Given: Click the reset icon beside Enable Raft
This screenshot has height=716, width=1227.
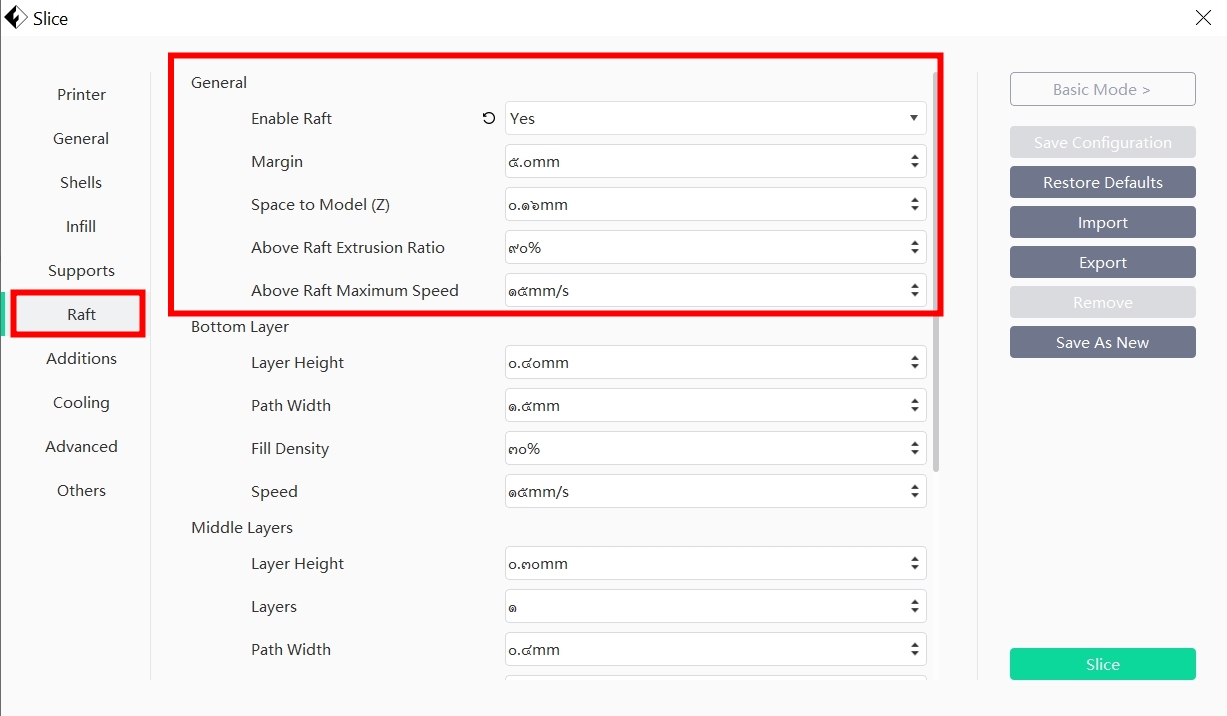Looking at the screenshot, I should point(488,118).
